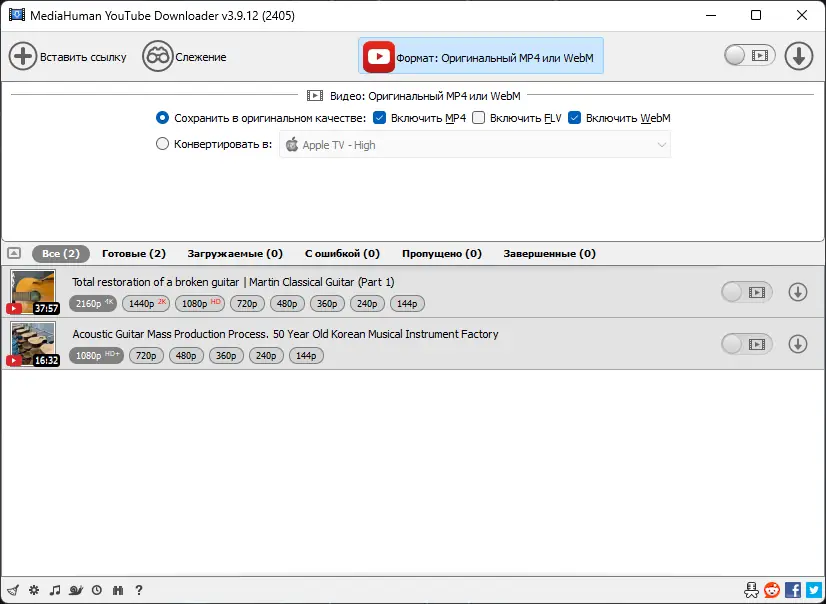826x604 pixels.
Task: Select 144p for Total restoration video
Action: [407, 304]
